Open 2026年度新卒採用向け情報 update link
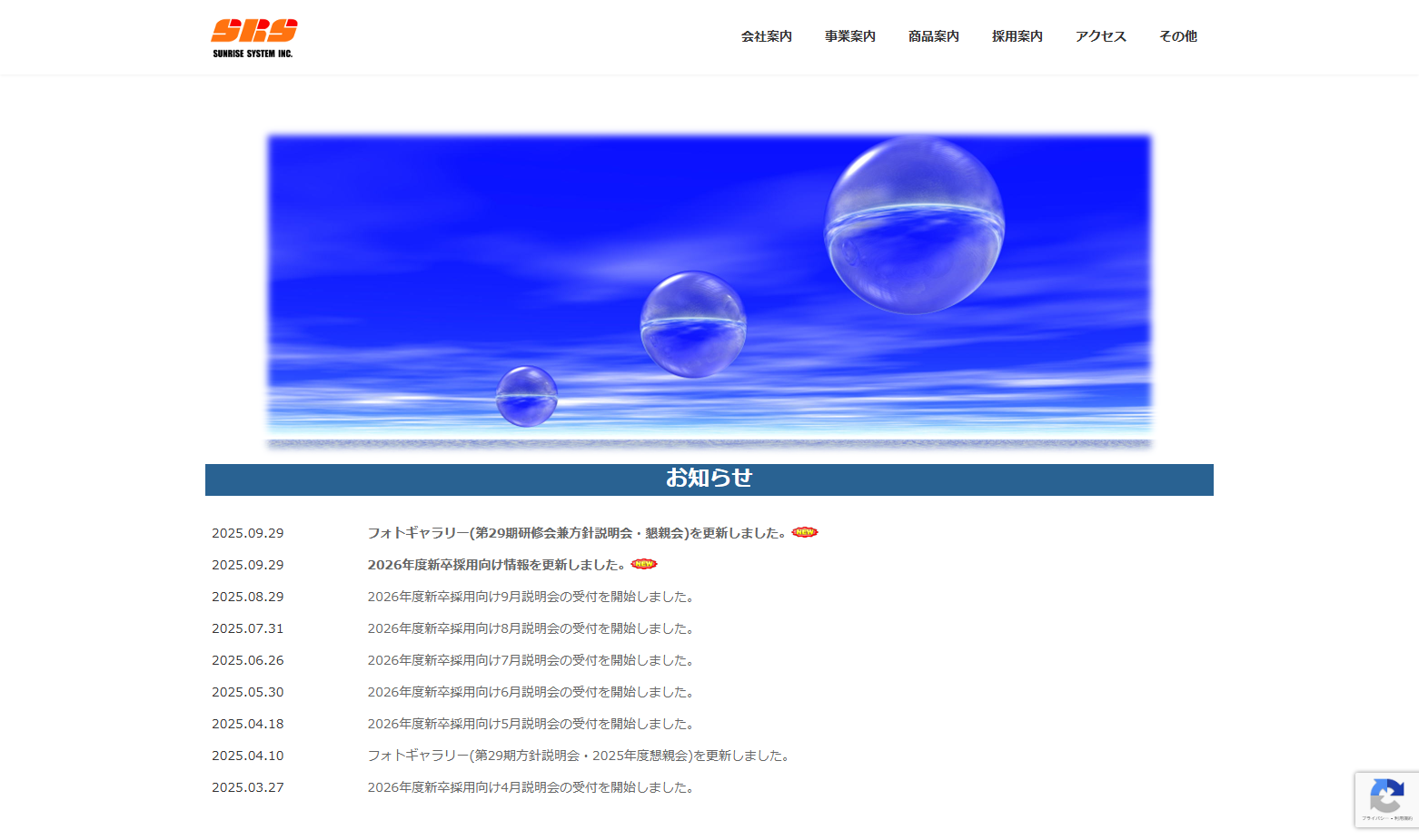The image size is (1419, 840). (x=495, y=565)
